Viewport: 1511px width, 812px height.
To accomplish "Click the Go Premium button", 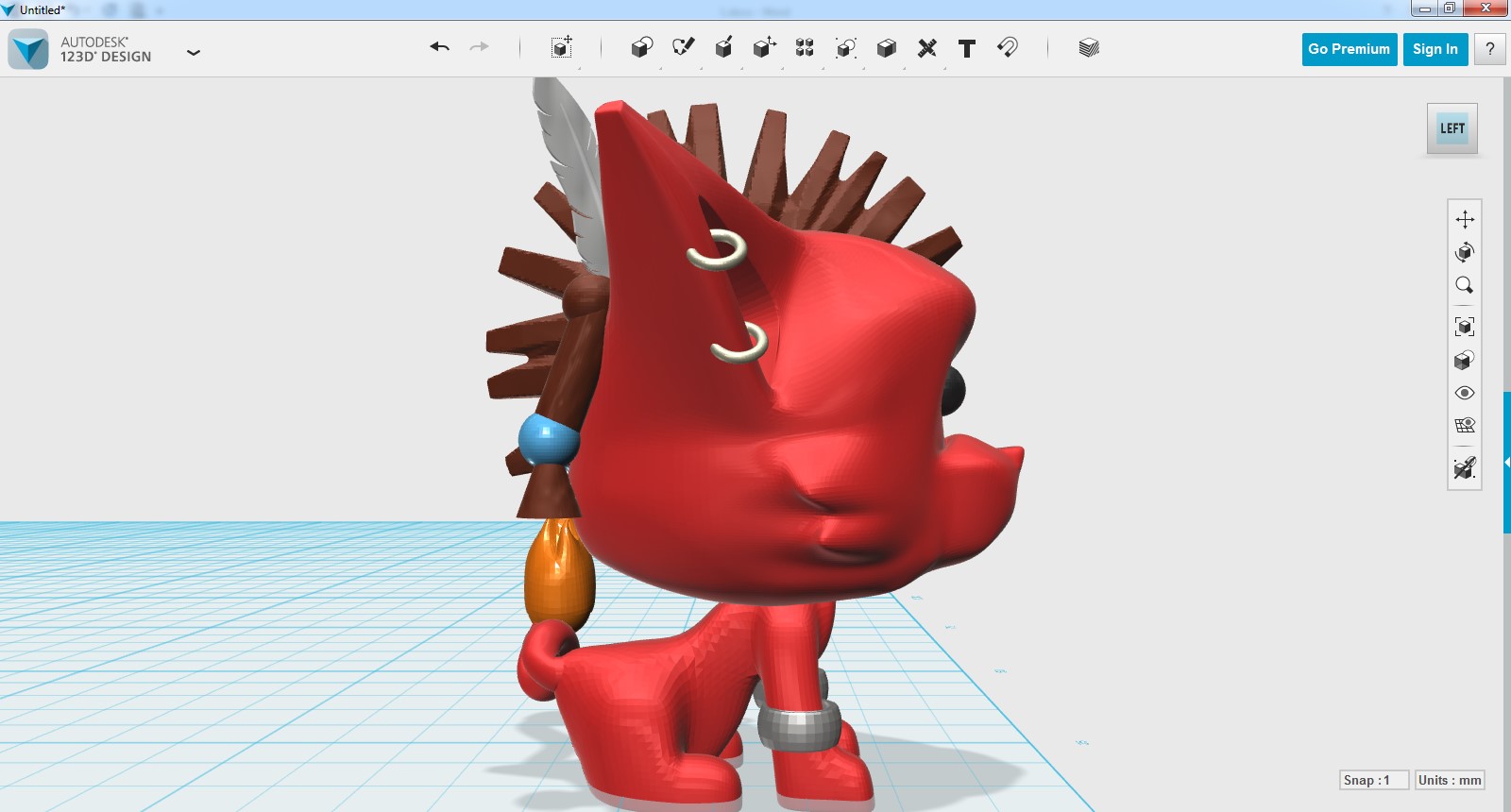I will point(1350,49).
